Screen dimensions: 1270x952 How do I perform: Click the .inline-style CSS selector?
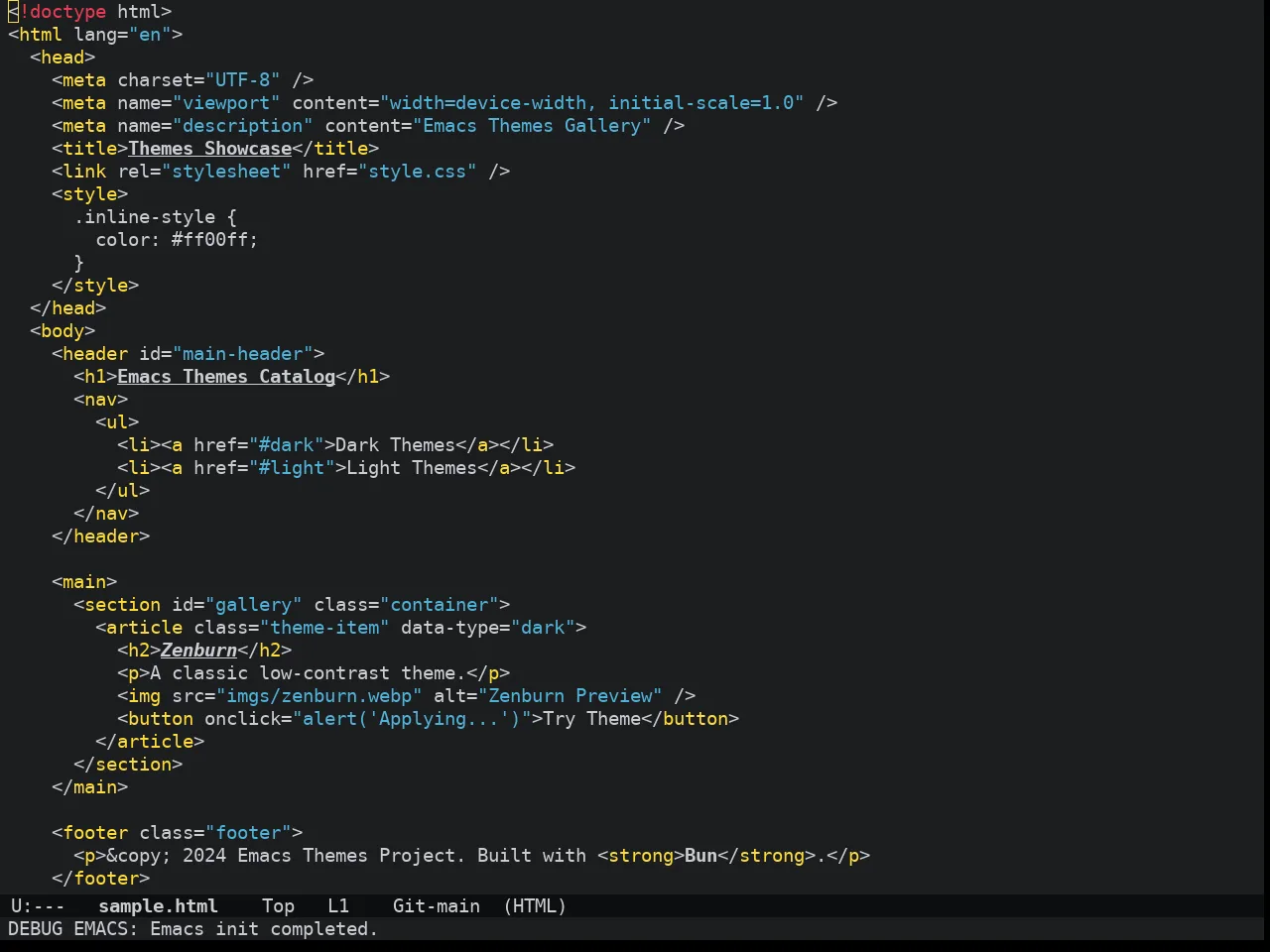pos(145,217)
